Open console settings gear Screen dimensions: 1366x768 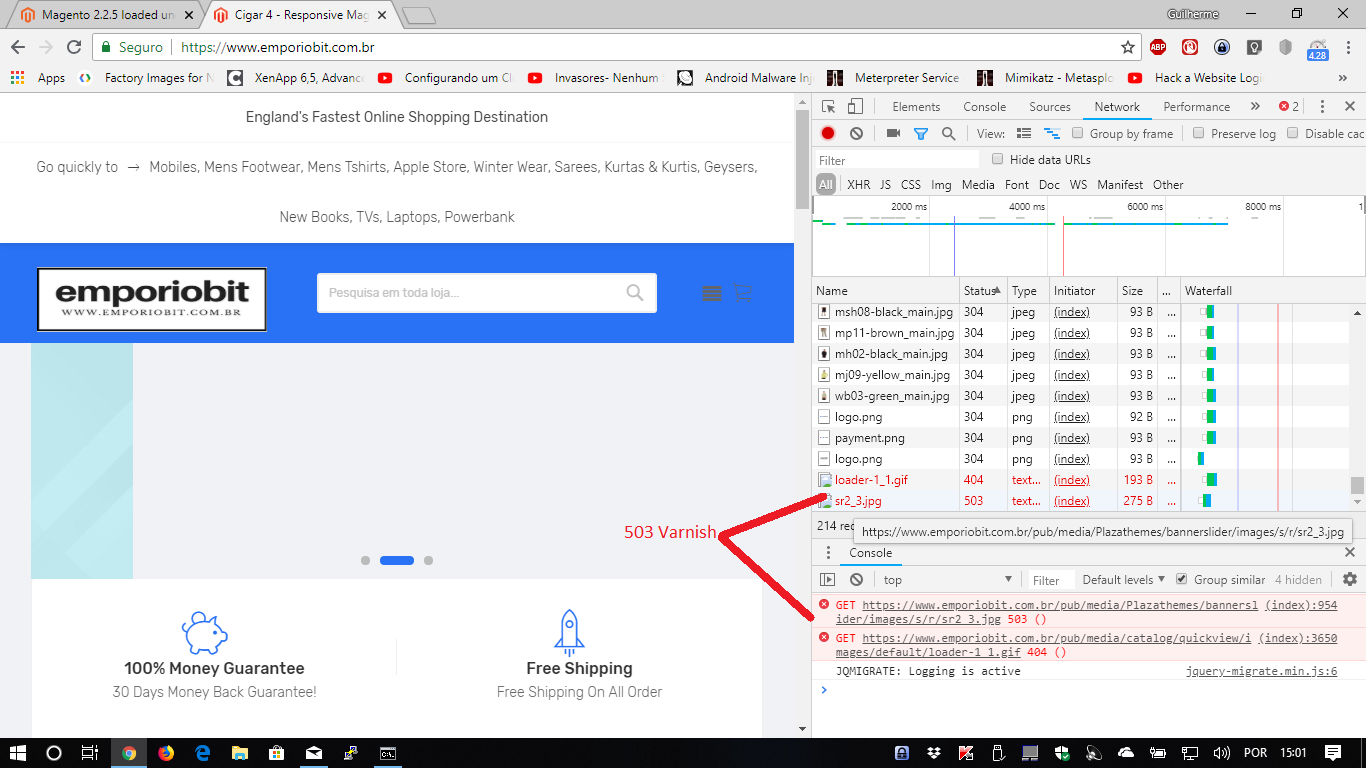click(1350, 579)
